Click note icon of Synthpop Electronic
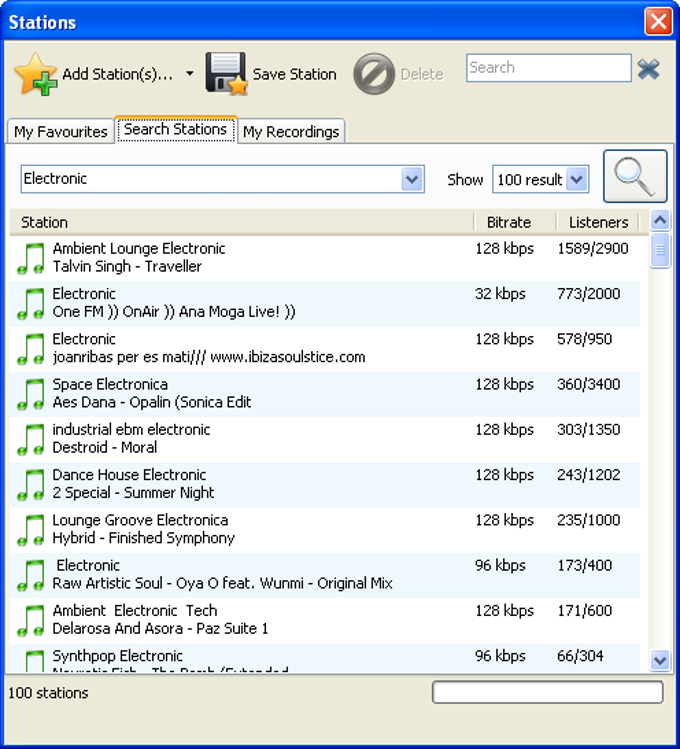Image resolution: width=680 pixels, height=749 pixels. pos(33,661)
